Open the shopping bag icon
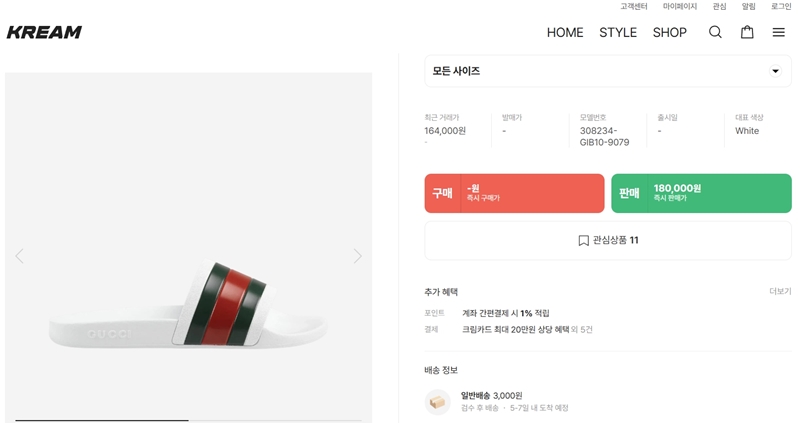The width and height of the screenshot is (800, 423). click(x=747, y=32)
